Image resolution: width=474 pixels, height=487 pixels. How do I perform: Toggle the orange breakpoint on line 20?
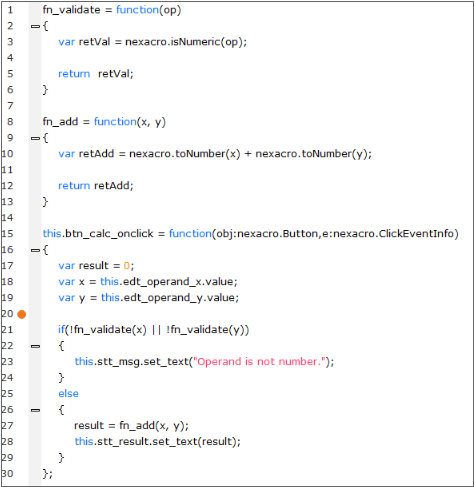(x=22, y=314)
